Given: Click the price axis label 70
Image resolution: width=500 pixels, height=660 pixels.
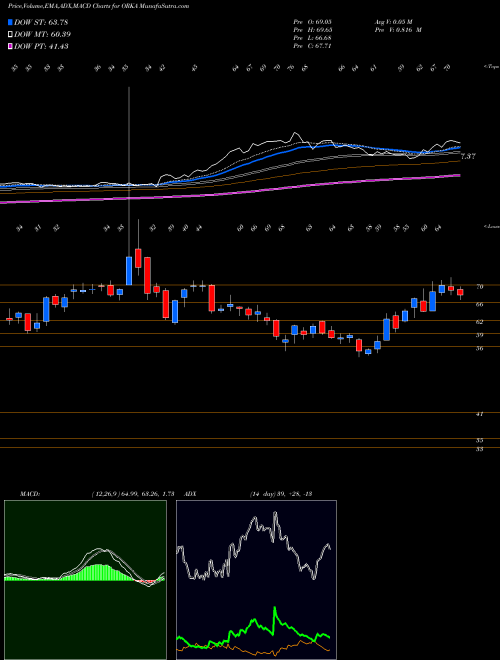Looking at the screenshot, I should tap(480, 287).
